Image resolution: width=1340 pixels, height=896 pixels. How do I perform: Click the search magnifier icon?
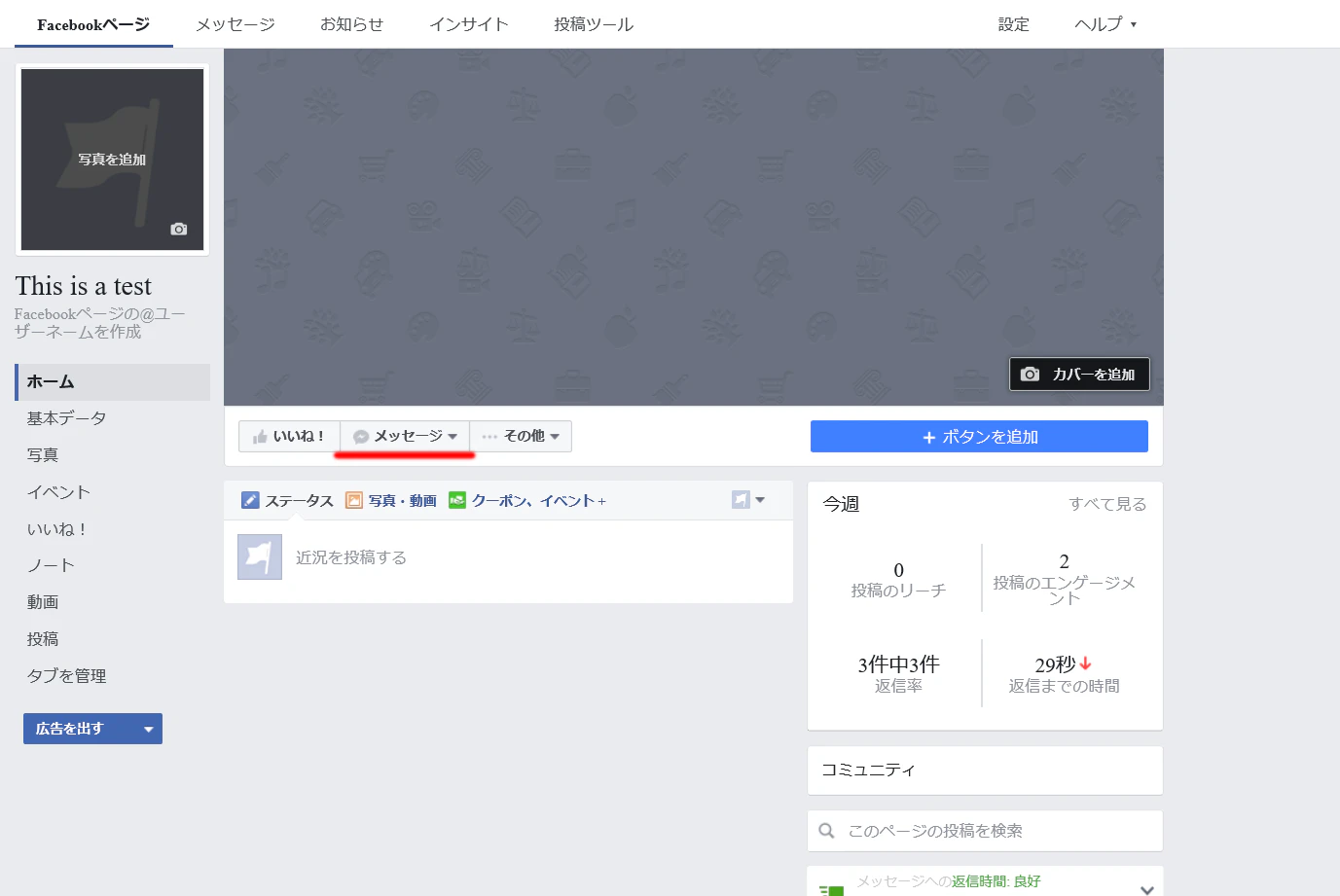point(826,831)
